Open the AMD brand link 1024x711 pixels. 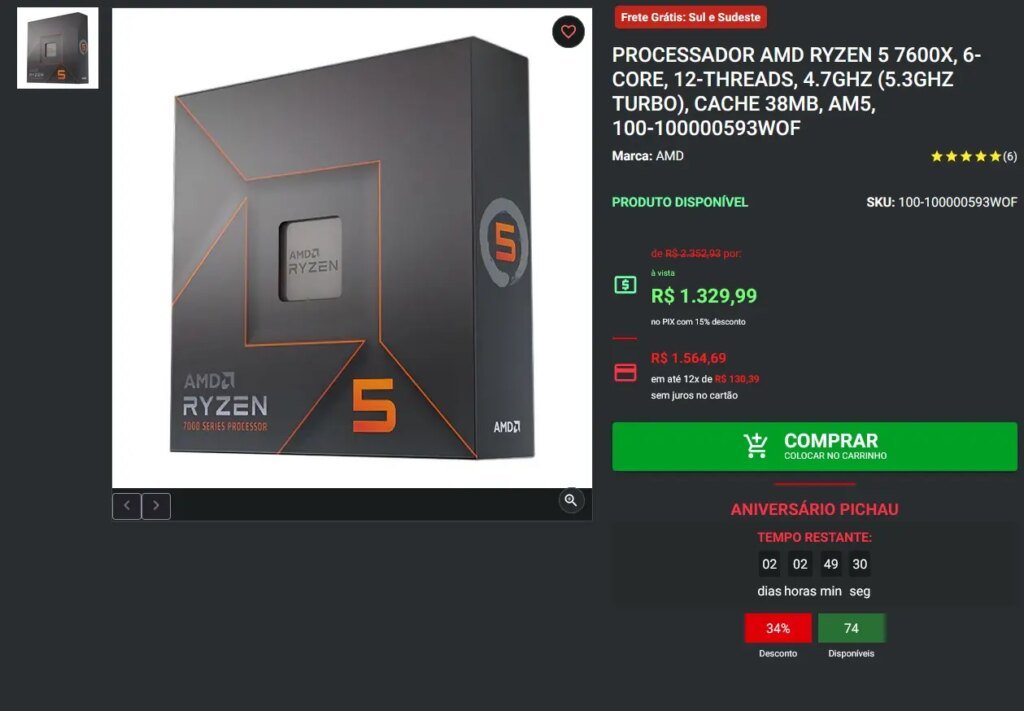(669, 156)
